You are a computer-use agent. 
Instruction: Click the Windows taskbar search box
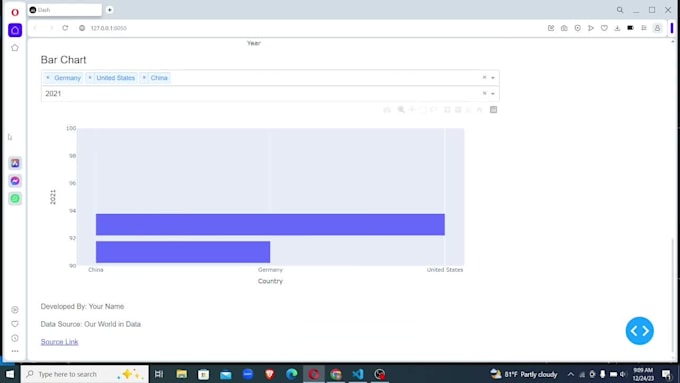tap(85, 374)
